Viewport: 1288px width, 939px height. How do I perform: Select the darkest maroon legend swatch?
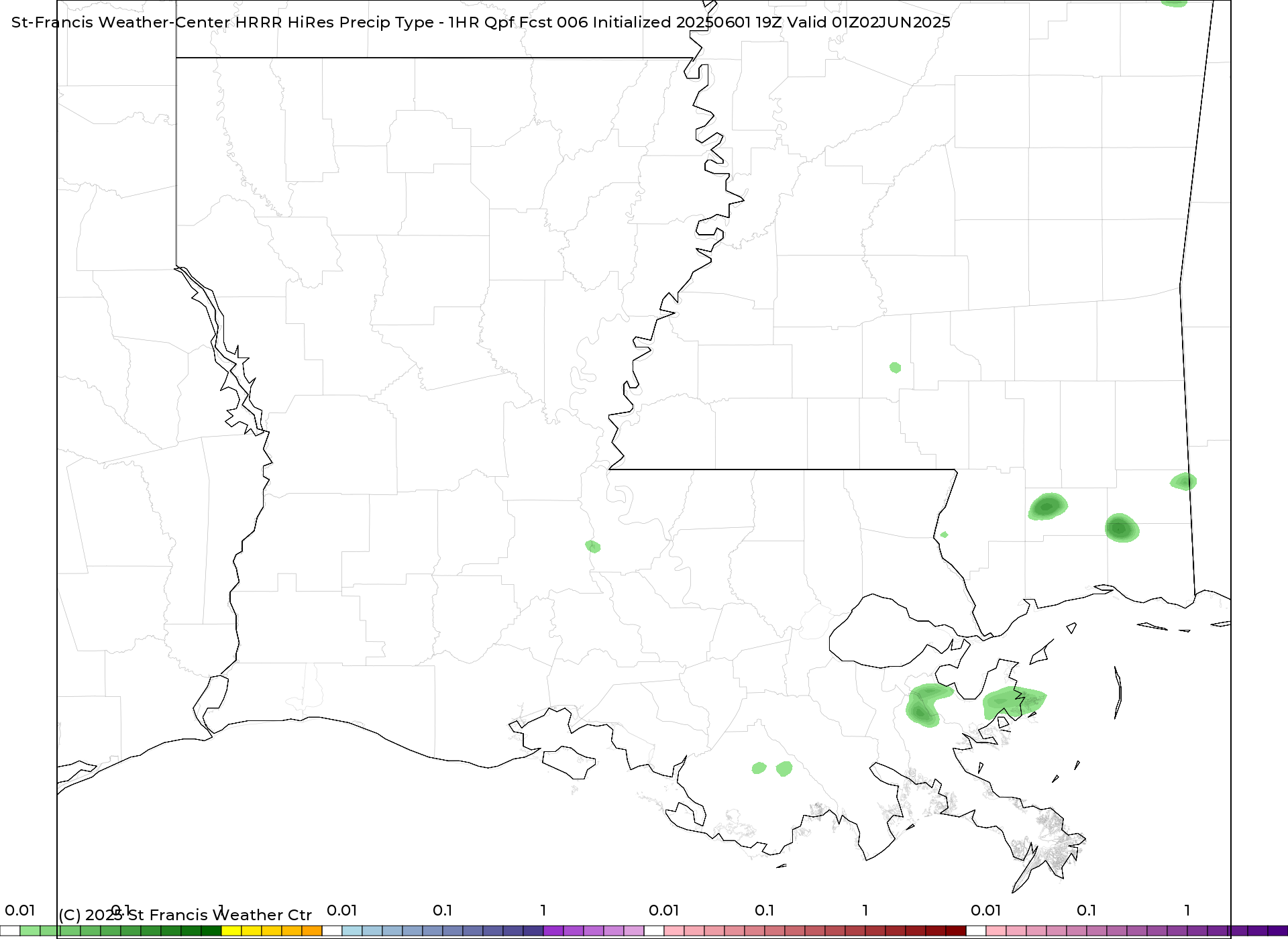(x=956, y=930)
